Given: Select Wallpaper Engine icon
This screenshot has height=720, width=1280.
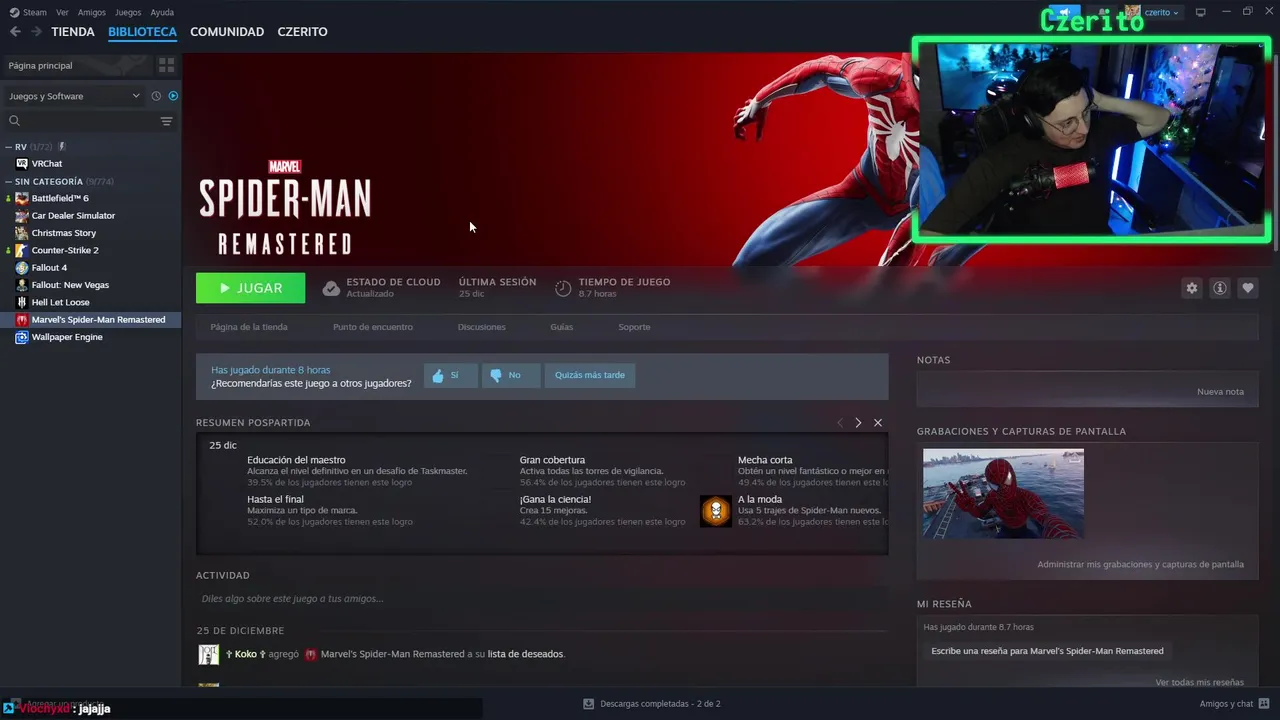Looking at the screenshot, I should pos(22,337).
